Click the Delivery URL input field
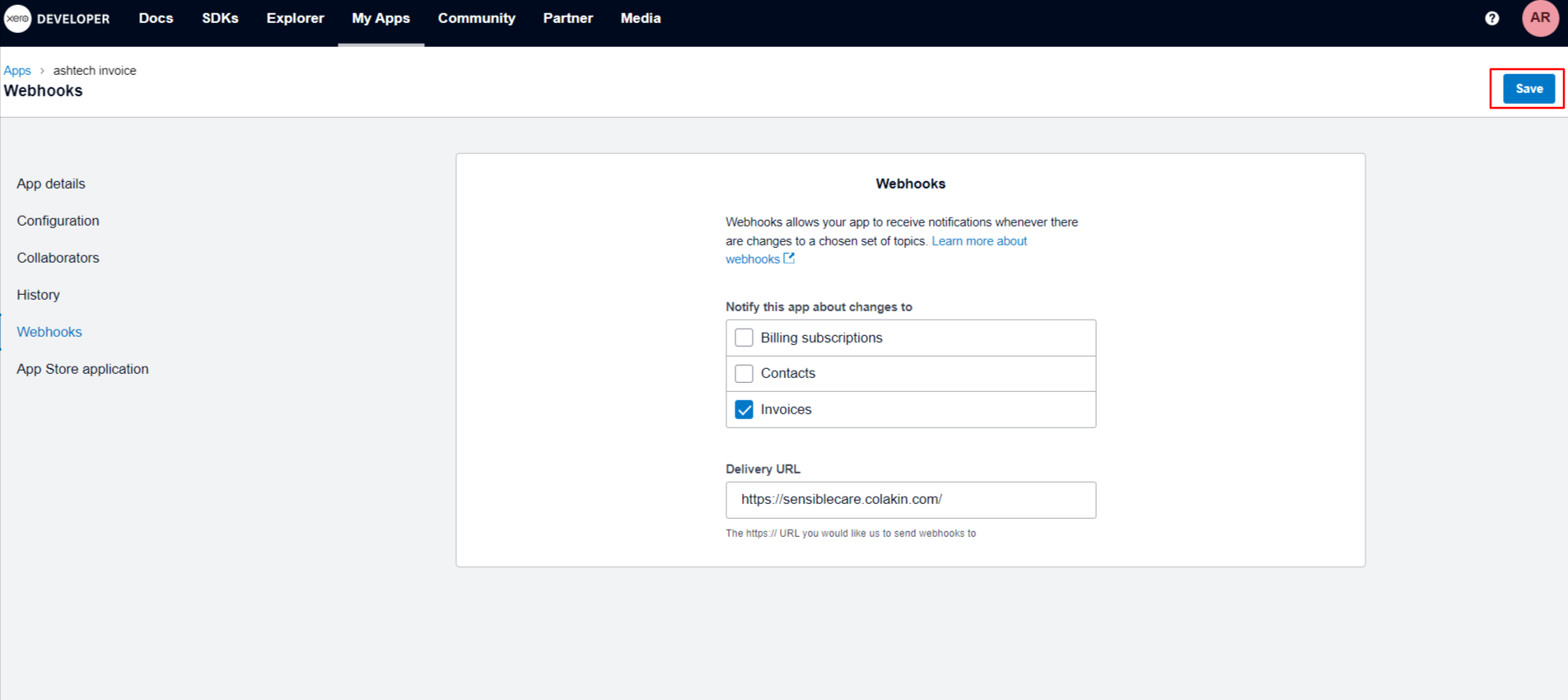This screenshot has width=1568, height=700. (x=910, y=500)
